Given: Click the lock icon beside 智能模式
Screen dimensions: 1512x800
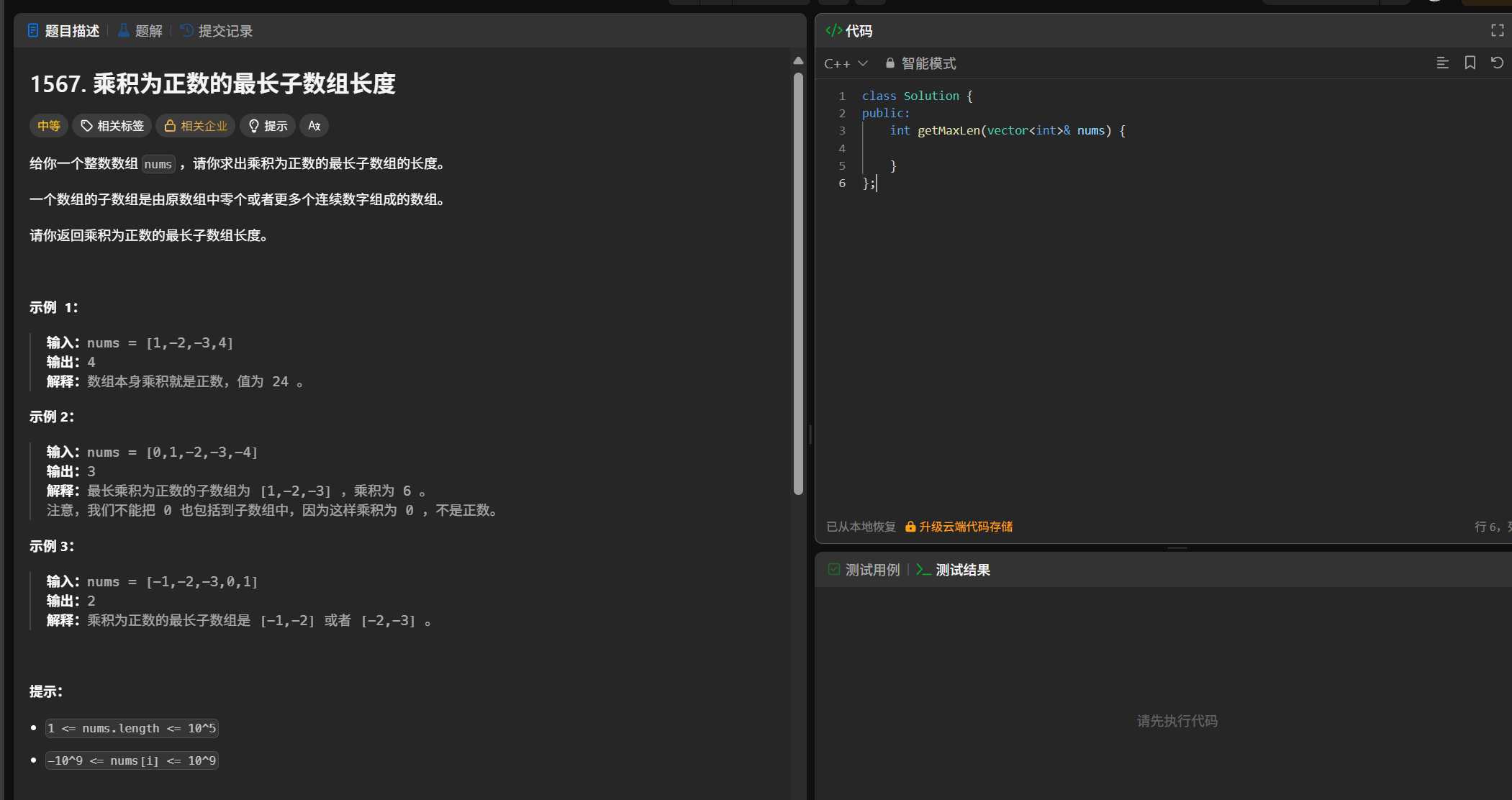Looking at the screenshot, I should (x=890, y=63).
